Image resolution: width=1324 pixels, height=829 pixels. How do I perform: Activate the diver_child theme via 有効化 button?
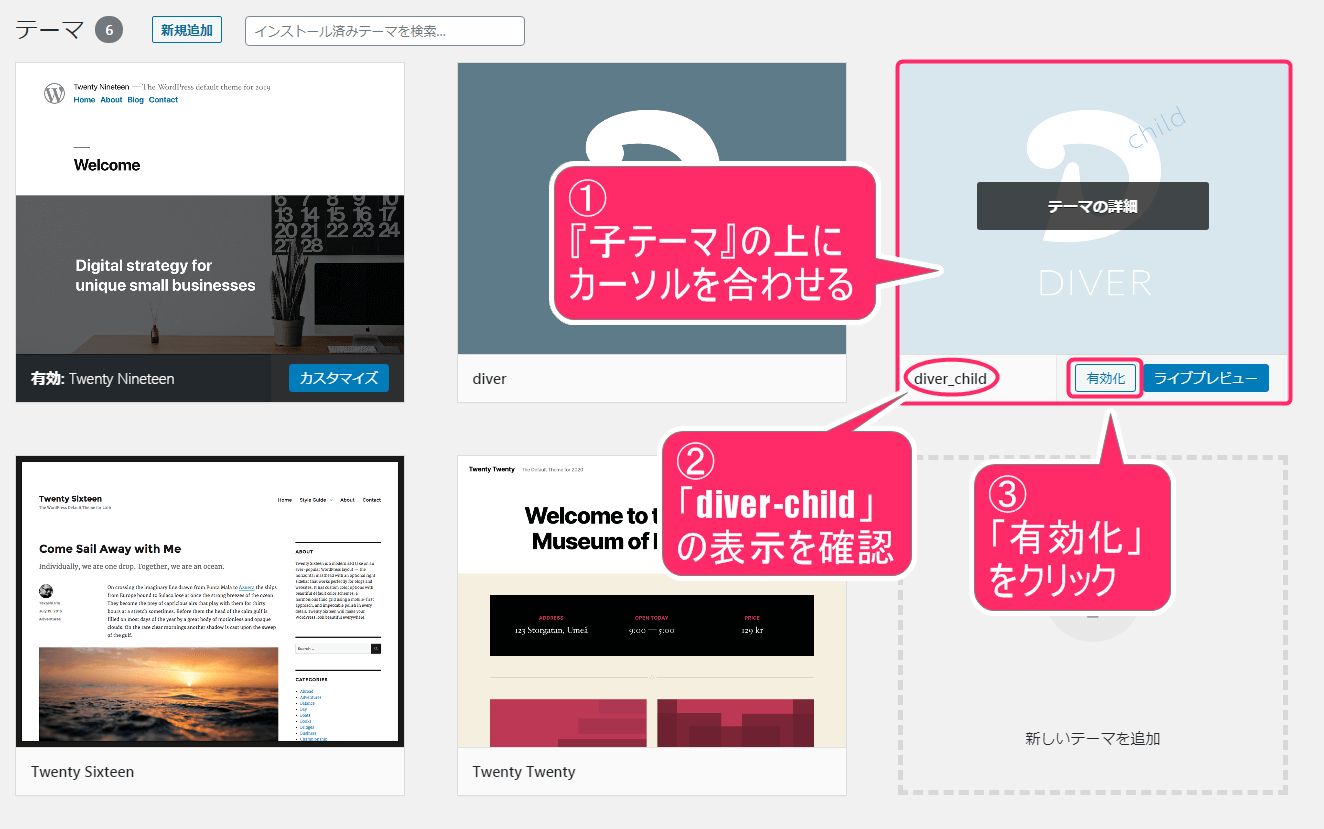tap(1104, 378)
